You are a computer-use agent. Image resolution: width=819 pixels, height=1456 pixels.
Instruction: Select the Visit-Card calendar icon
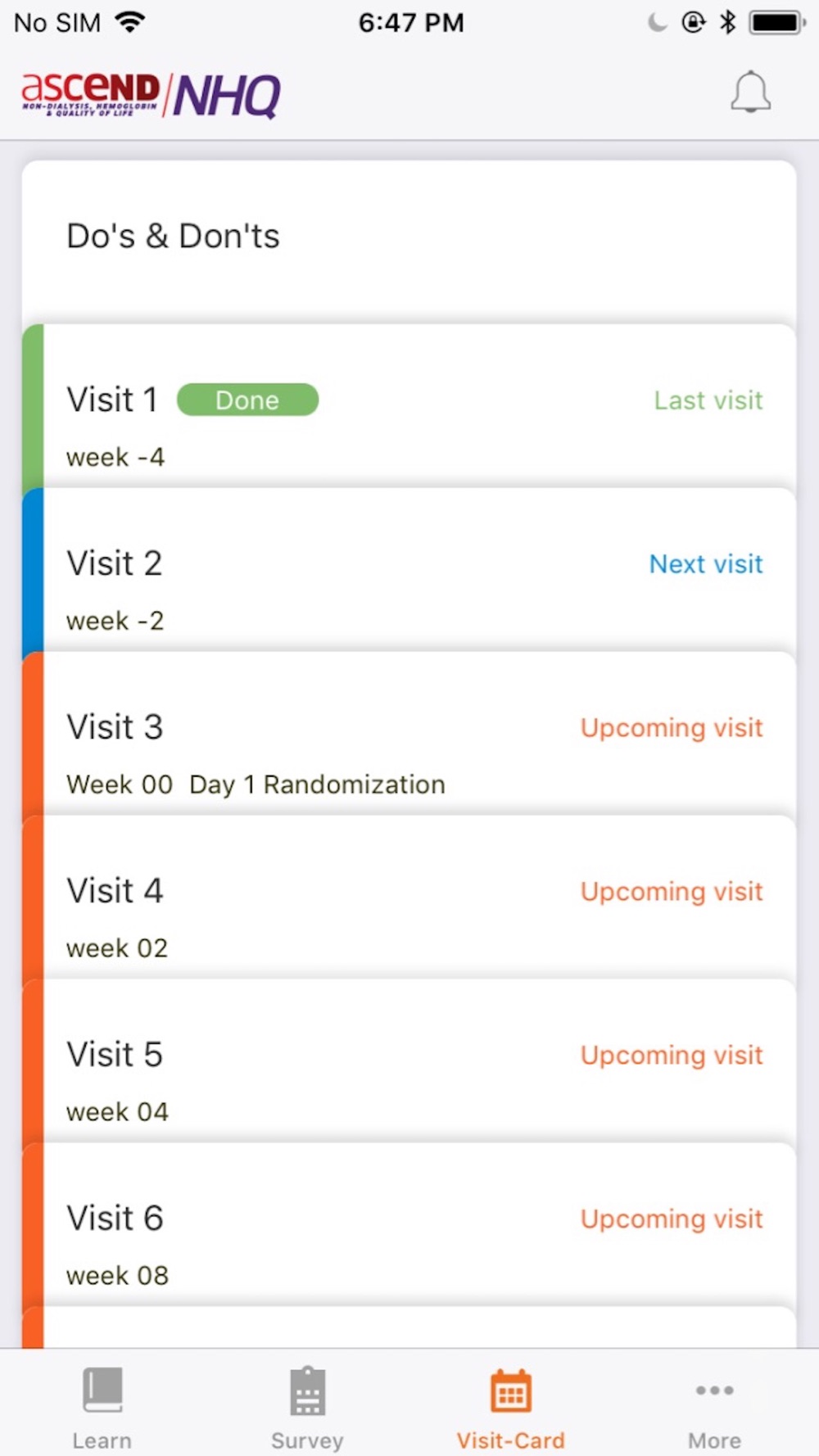(511, 1390)
